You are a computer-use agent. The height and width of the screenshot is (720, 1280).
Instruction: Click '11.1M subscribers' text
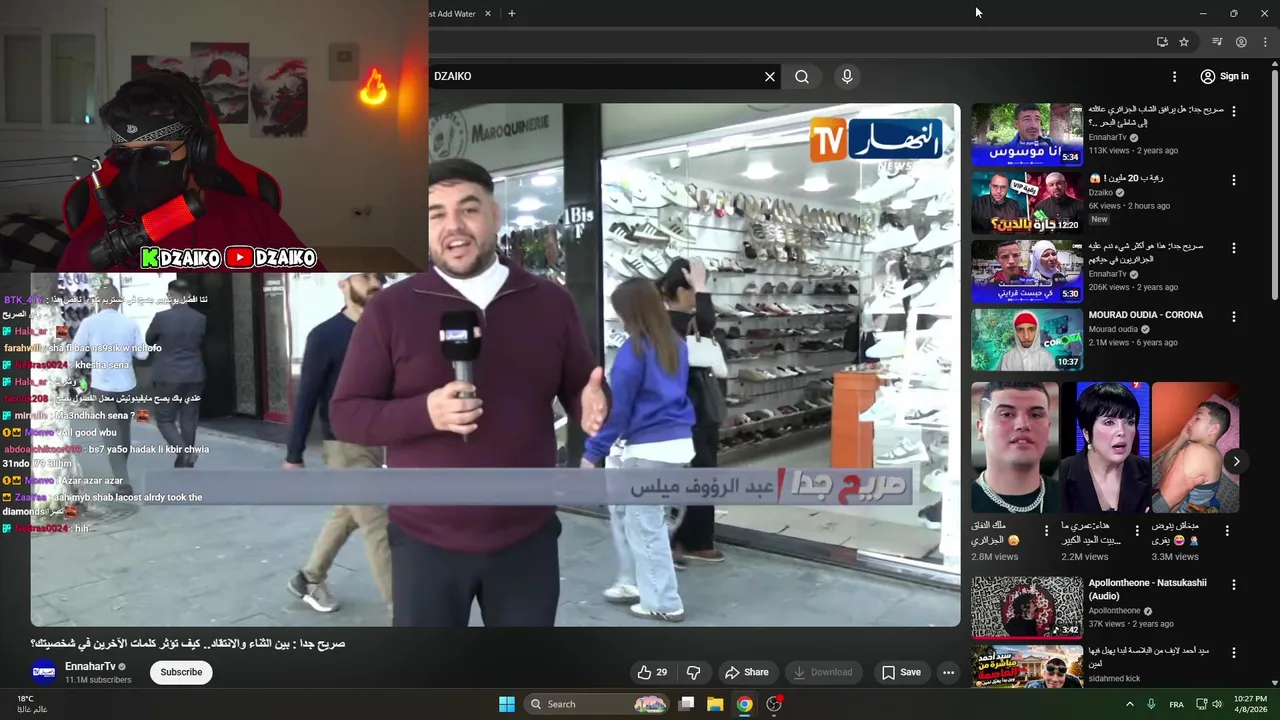pos(98,680)
